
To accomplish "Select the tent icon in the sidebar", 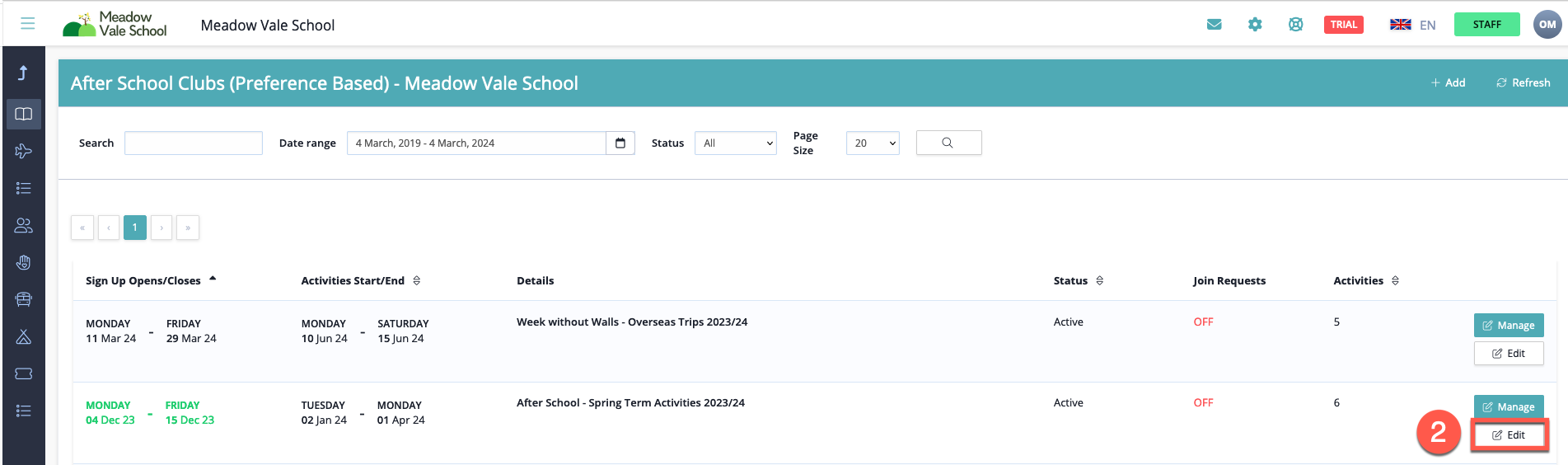I will tap(24, 336).
